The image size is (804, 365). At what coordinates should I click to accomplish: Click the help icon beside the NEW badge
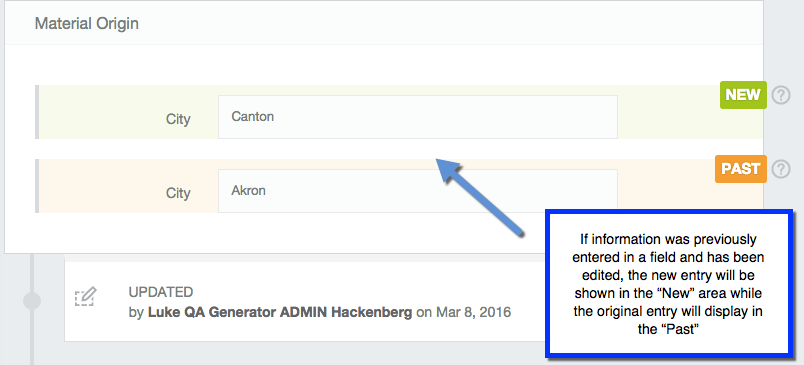[x=781, y=95]
